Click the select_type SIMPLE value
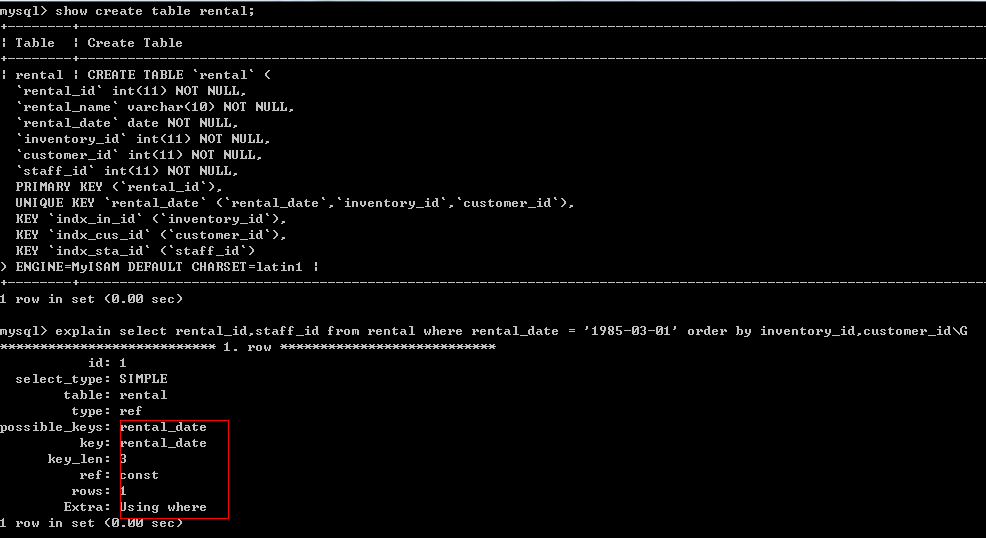Image resolution: width=986 pixels, height=538 pixels. 143,379
